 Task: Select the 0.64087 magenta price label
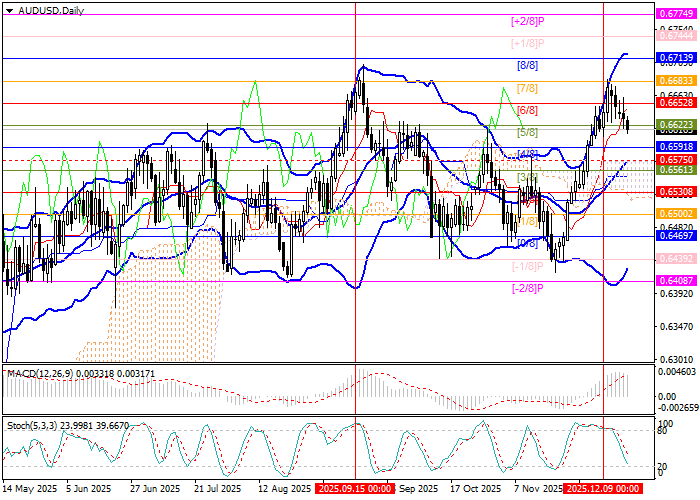coord(676,280)
